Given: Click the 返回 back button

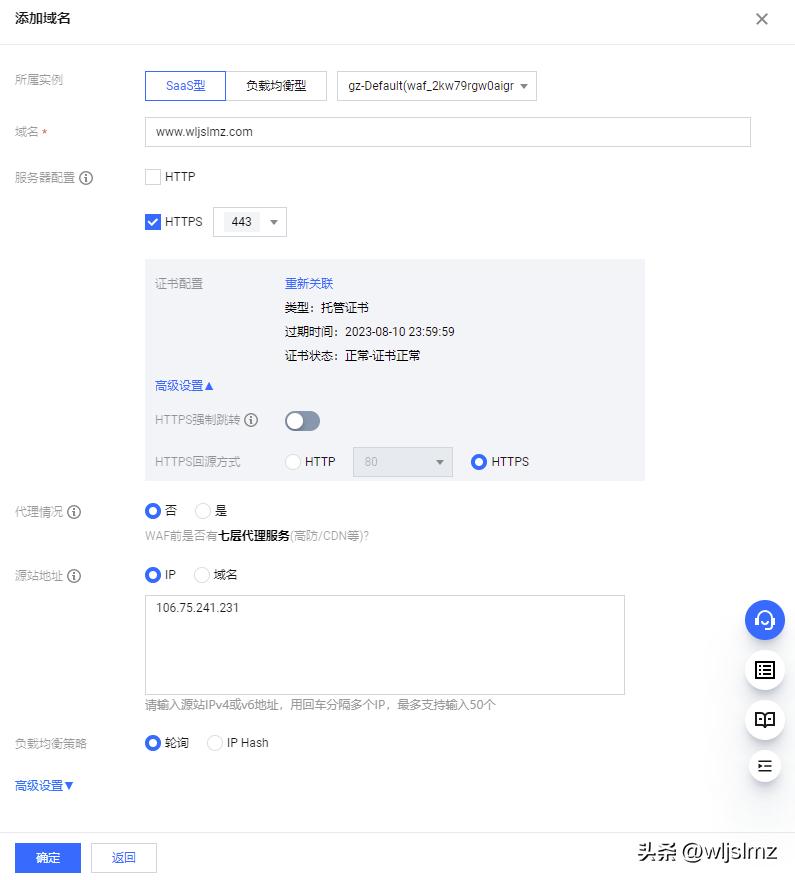Looking at the screenshot, I should click(123, 858).
